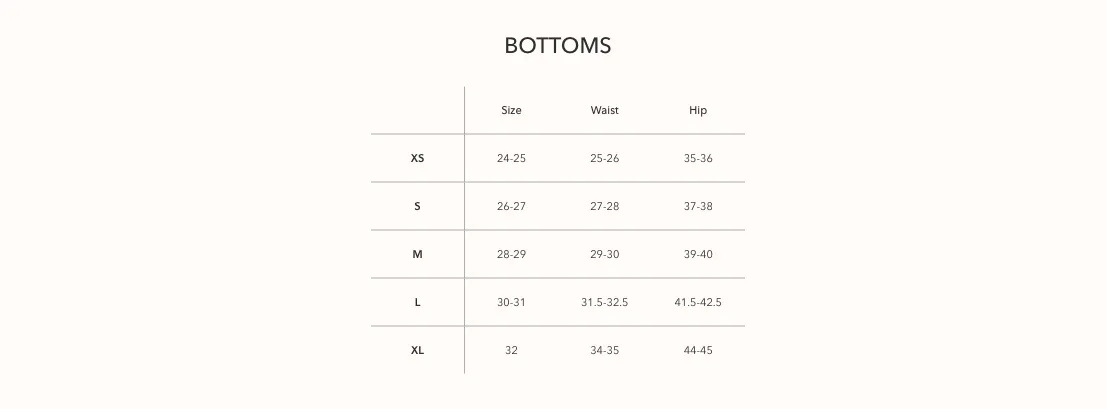The width and height of the screenshot is (1107, 409).
Task: Click the S row label
Action: pos(417,206)
